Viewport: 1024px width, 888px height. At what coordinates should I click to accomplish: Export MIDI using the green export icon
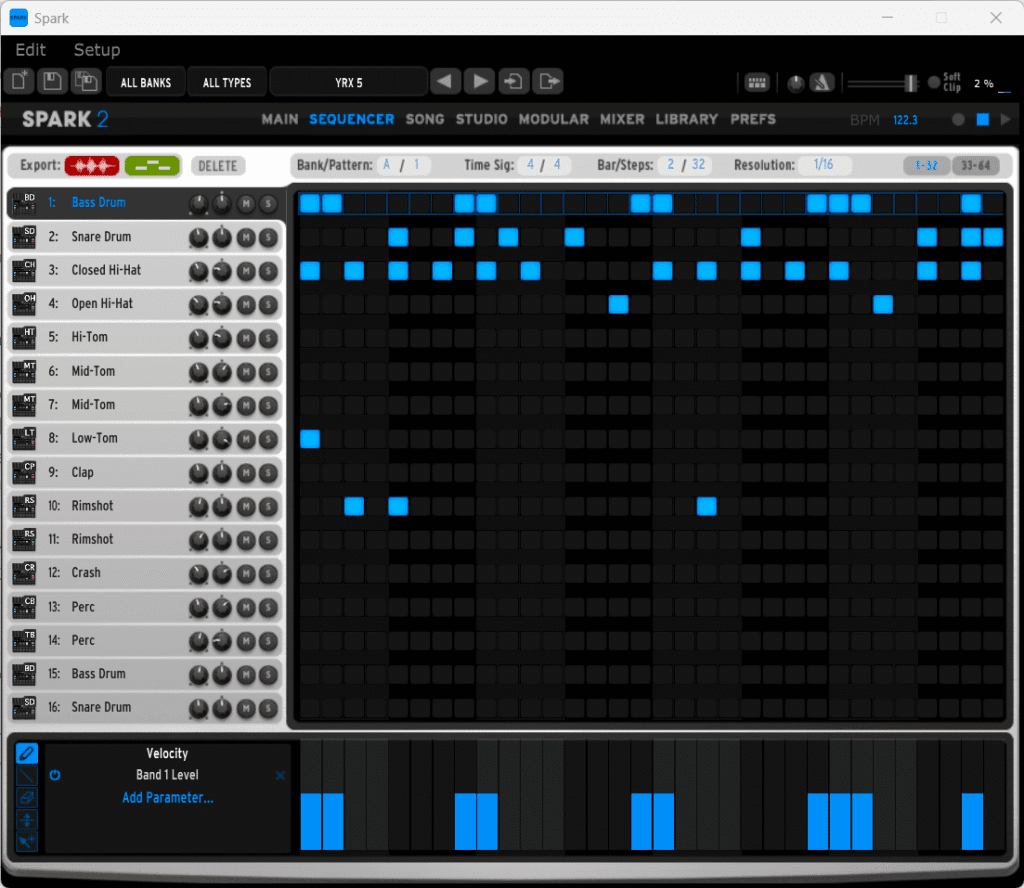pyautogui.click(x=152, y=165)
